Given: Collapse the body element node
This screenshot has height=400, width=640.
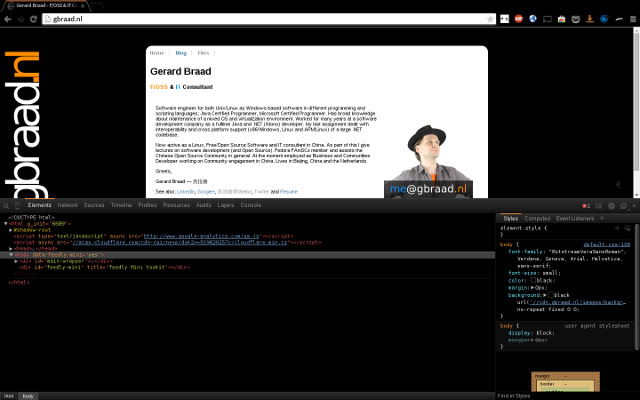Looking at the screenshot, I should click(x=11, y=255).
